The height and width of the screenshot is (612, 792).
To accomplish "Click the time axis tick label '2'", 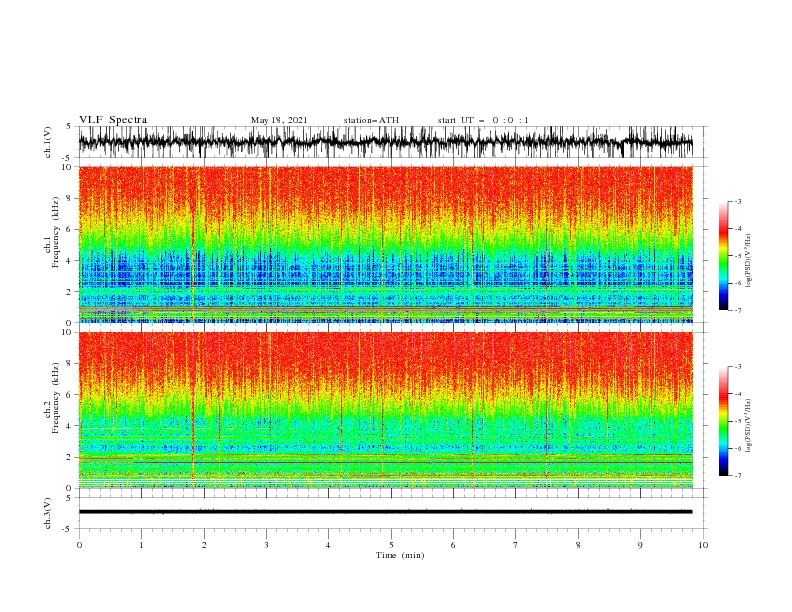I will click(204, 545).
